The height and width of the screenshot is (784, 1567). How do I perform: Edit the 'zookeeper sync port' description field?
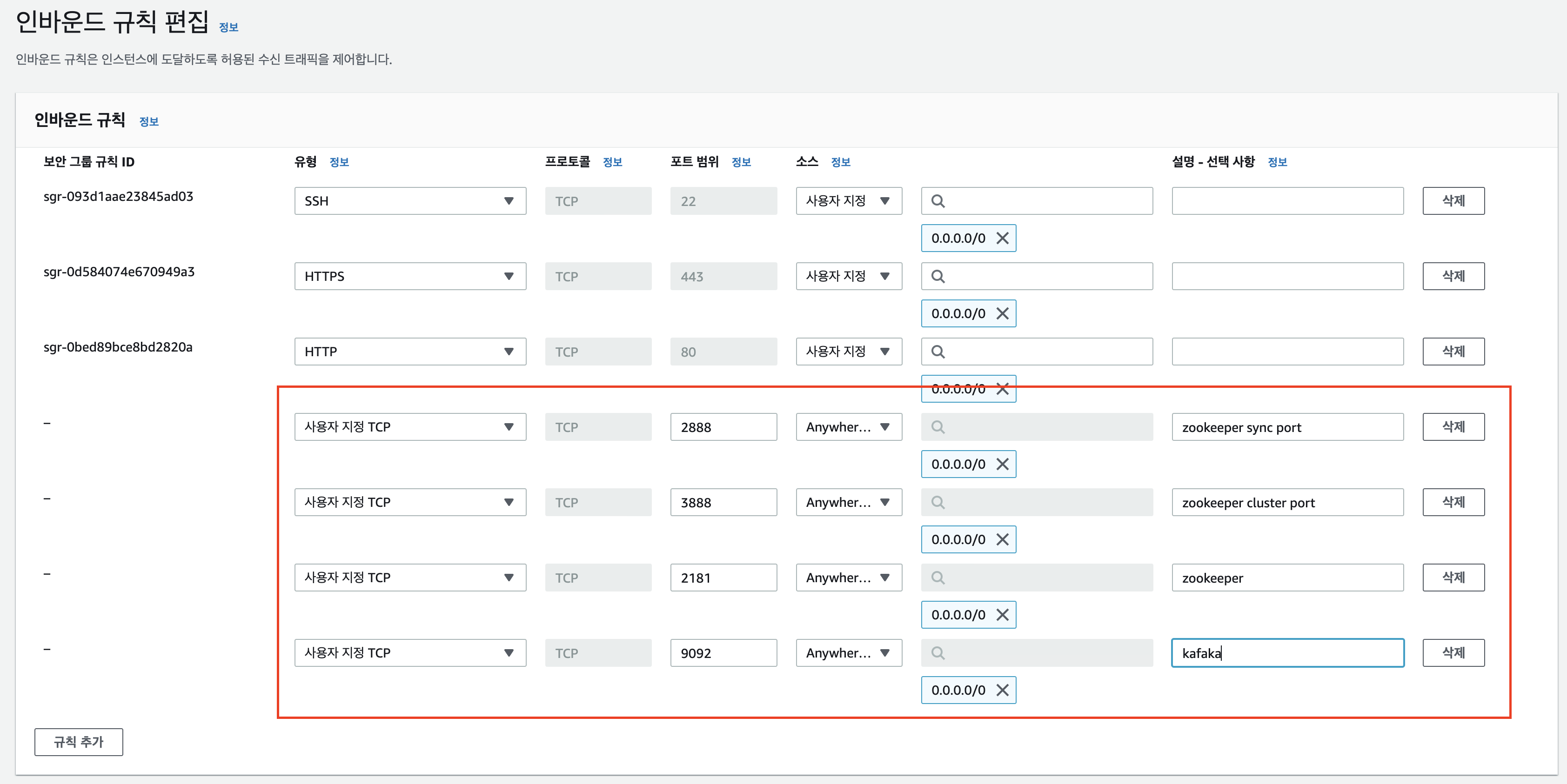pyautogui.click(x=1287, y=427)
